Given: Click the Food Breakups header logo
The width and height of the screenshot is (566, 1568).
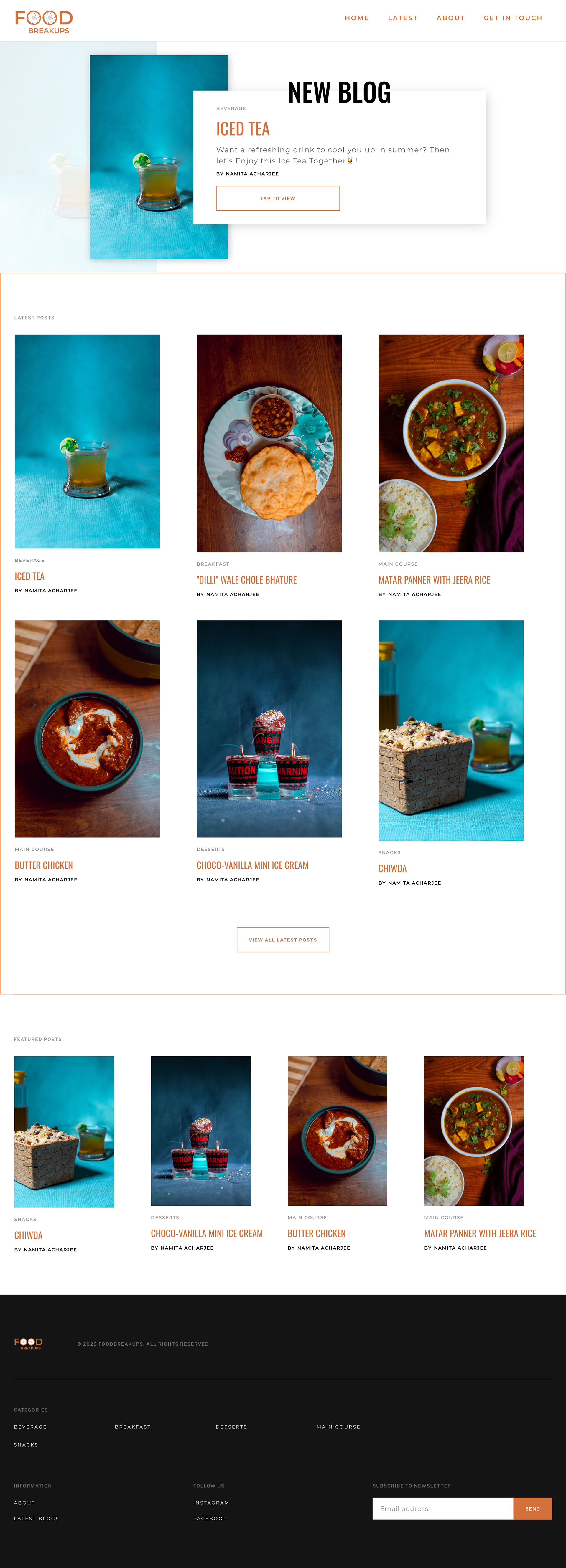Looking at the screenshot, I should 44,22.
